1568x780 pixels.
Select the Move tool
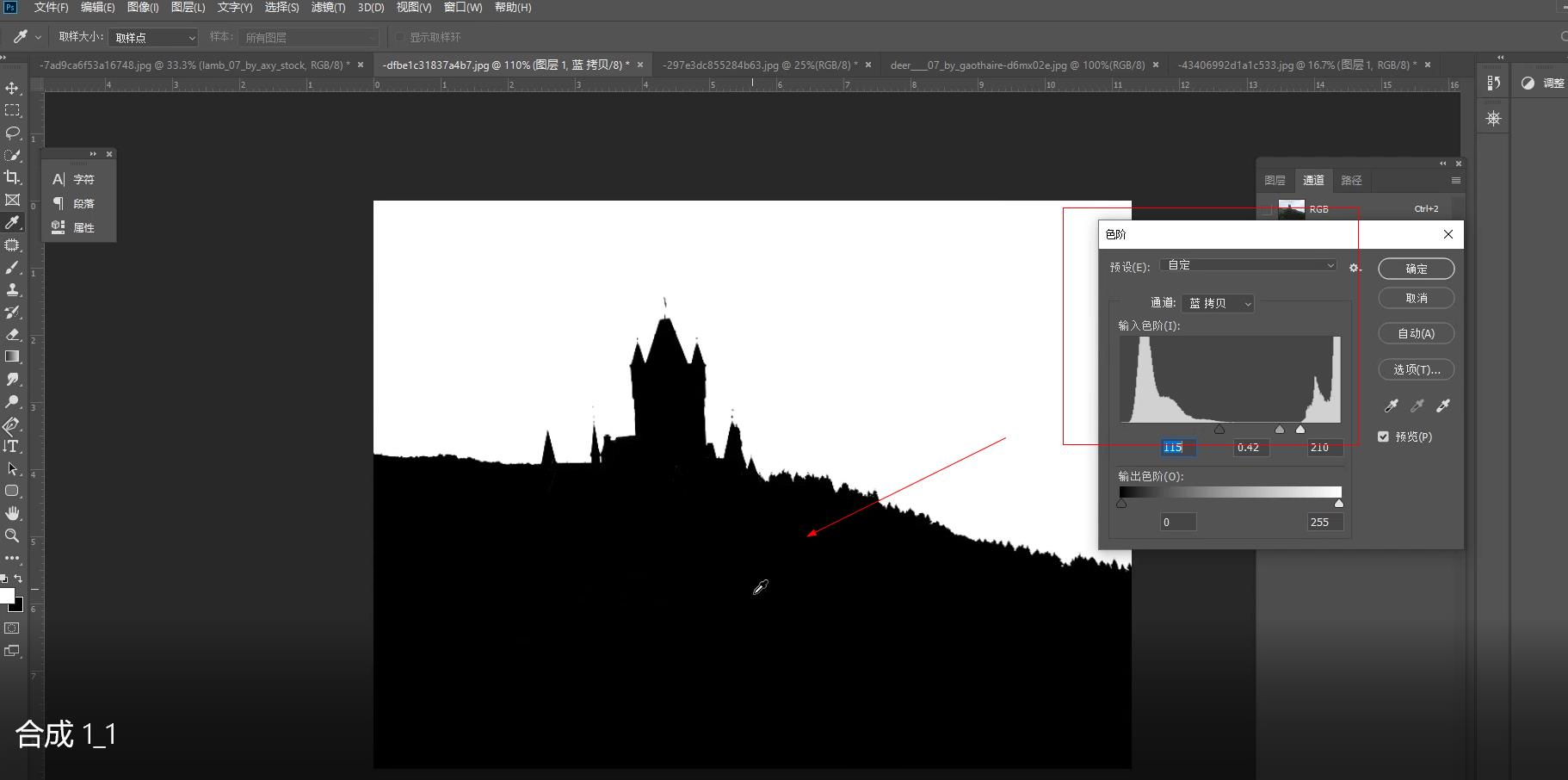pos(12,88)
